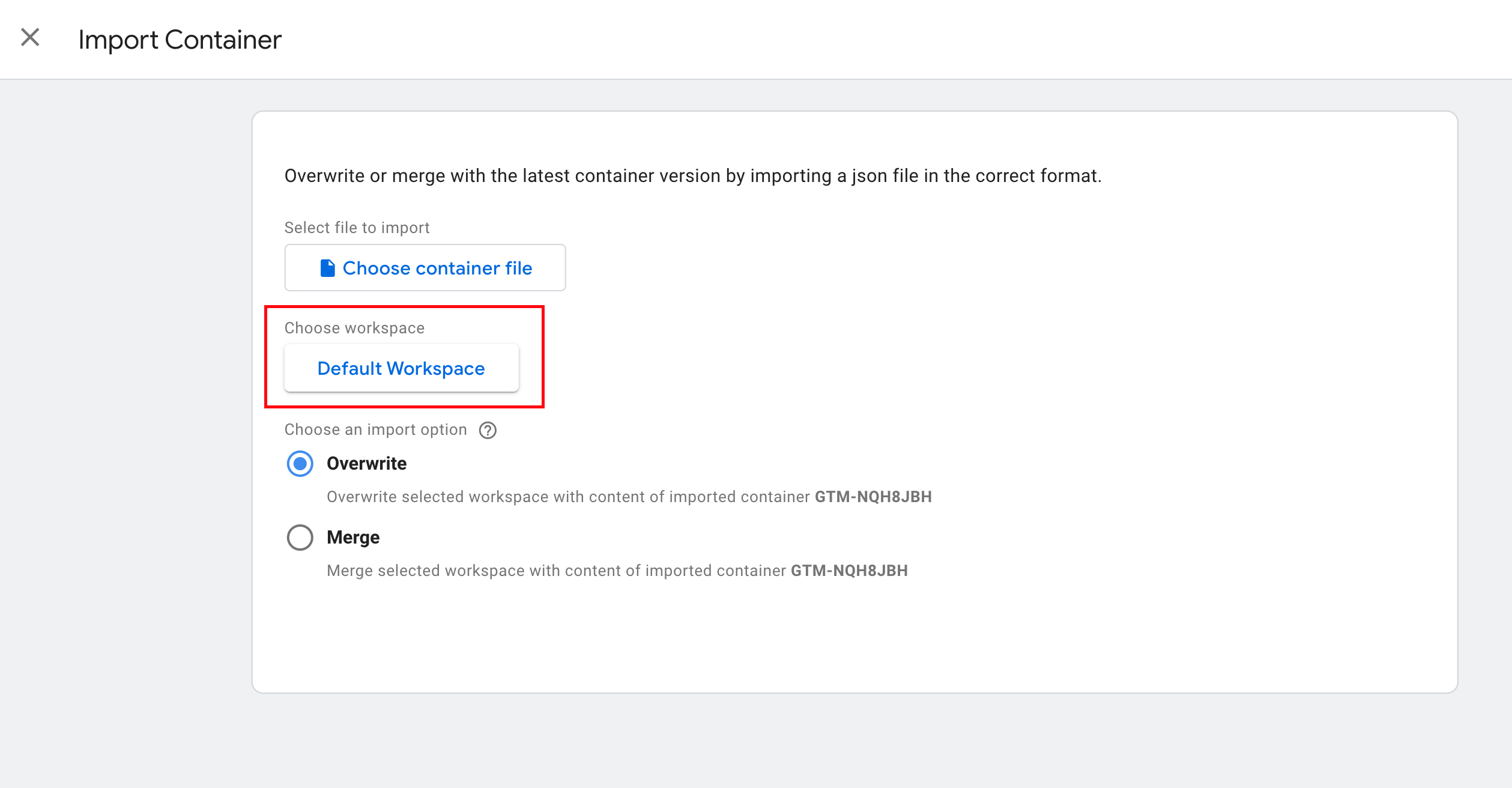
Task: Click the Import Container title
Action: tap(180, 40)
